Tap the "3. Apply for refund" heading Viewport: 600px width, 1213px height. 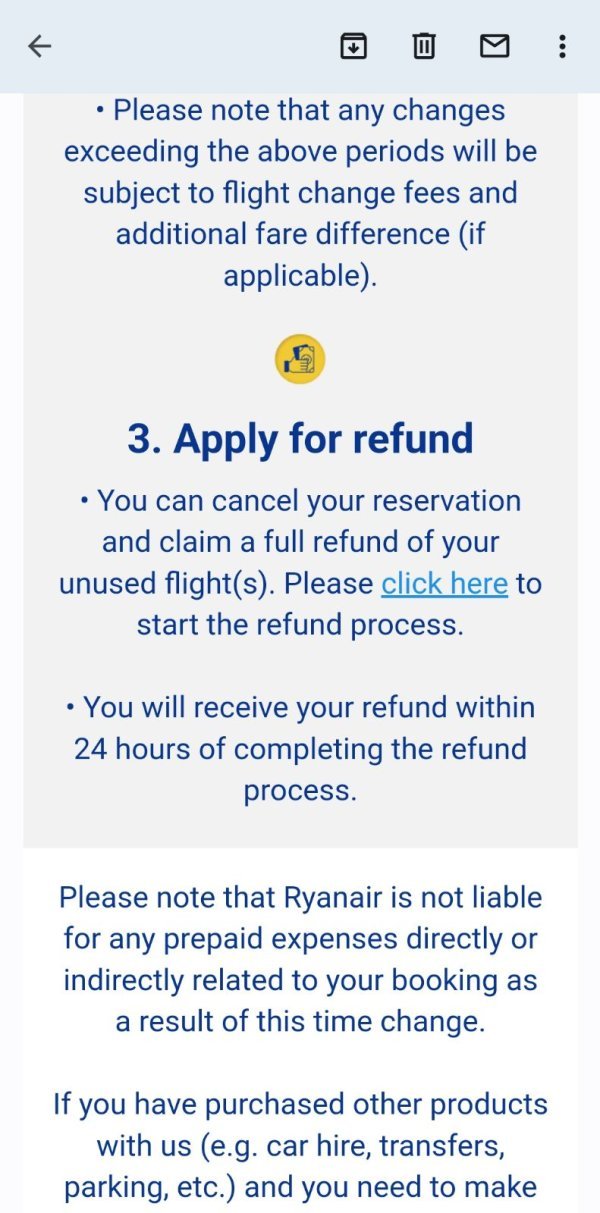click(x=300, y=439)
